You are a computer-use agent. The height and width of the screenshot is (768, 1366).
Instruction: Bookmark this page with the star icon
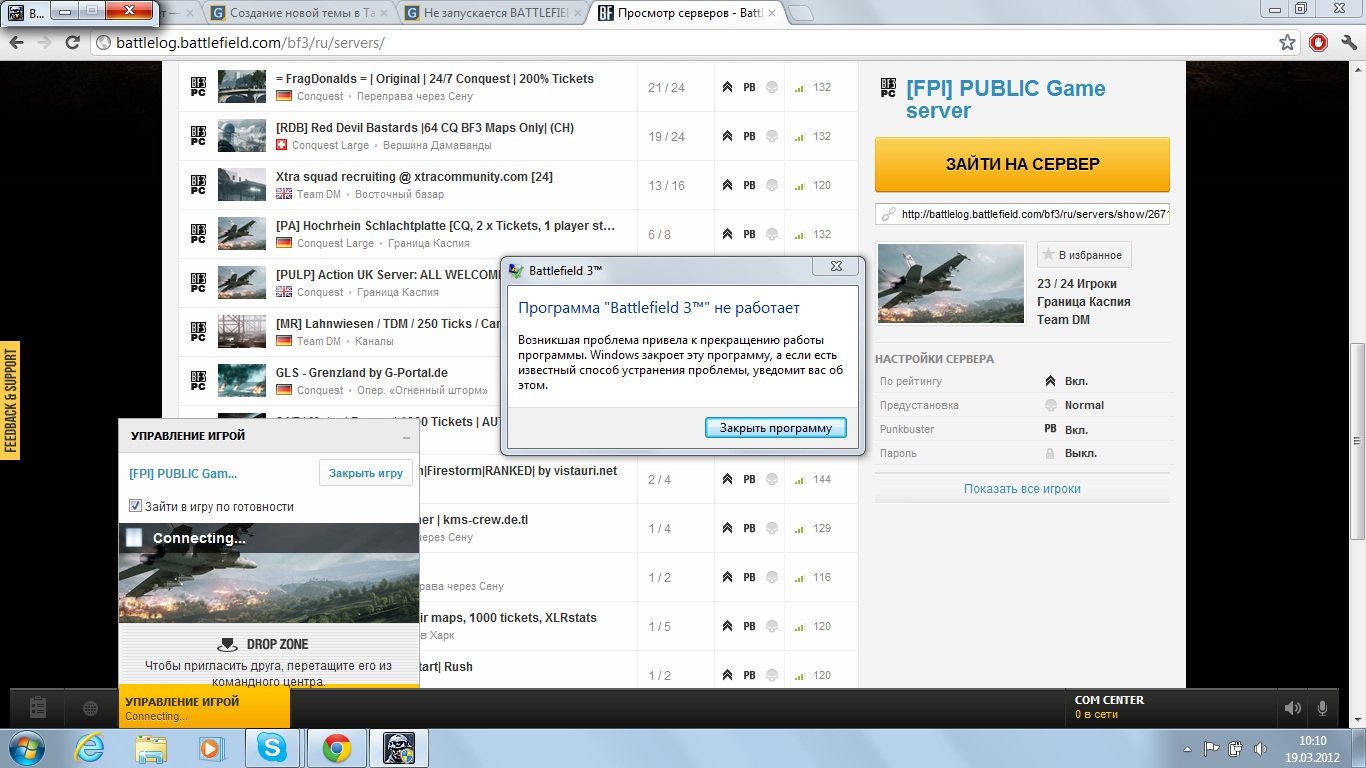click(x=1287, y=43)
